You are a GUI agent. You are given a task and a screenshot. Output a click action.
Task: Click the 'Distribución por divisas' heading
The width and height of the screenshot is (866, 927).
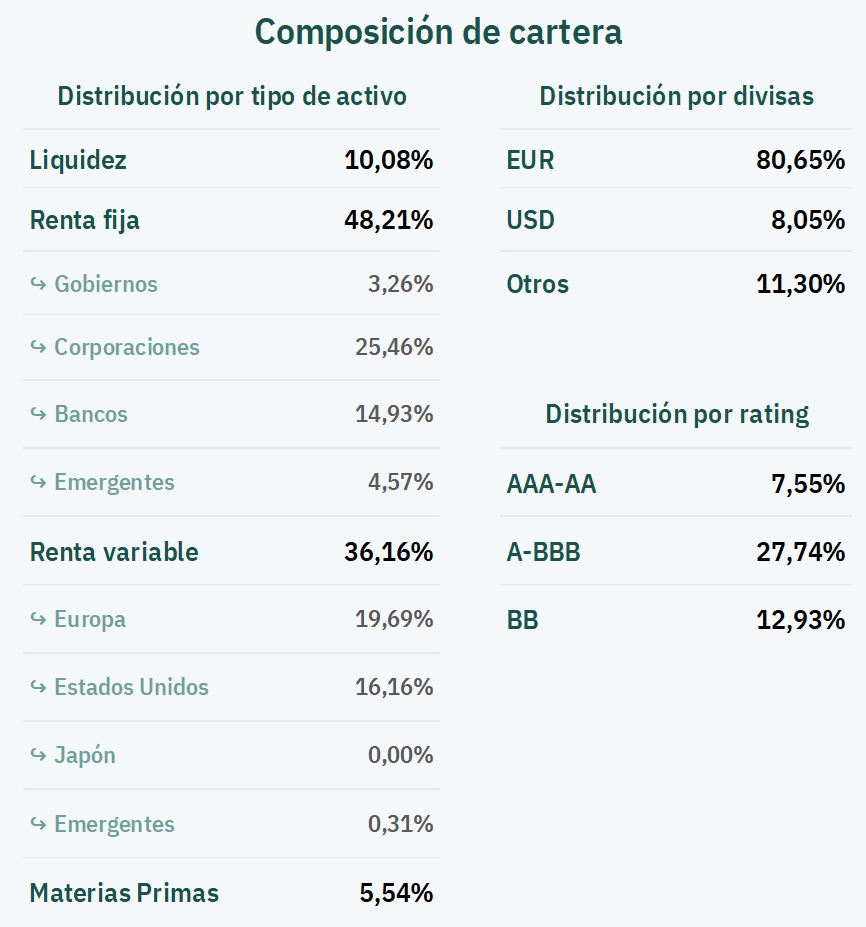pos(676,97)
